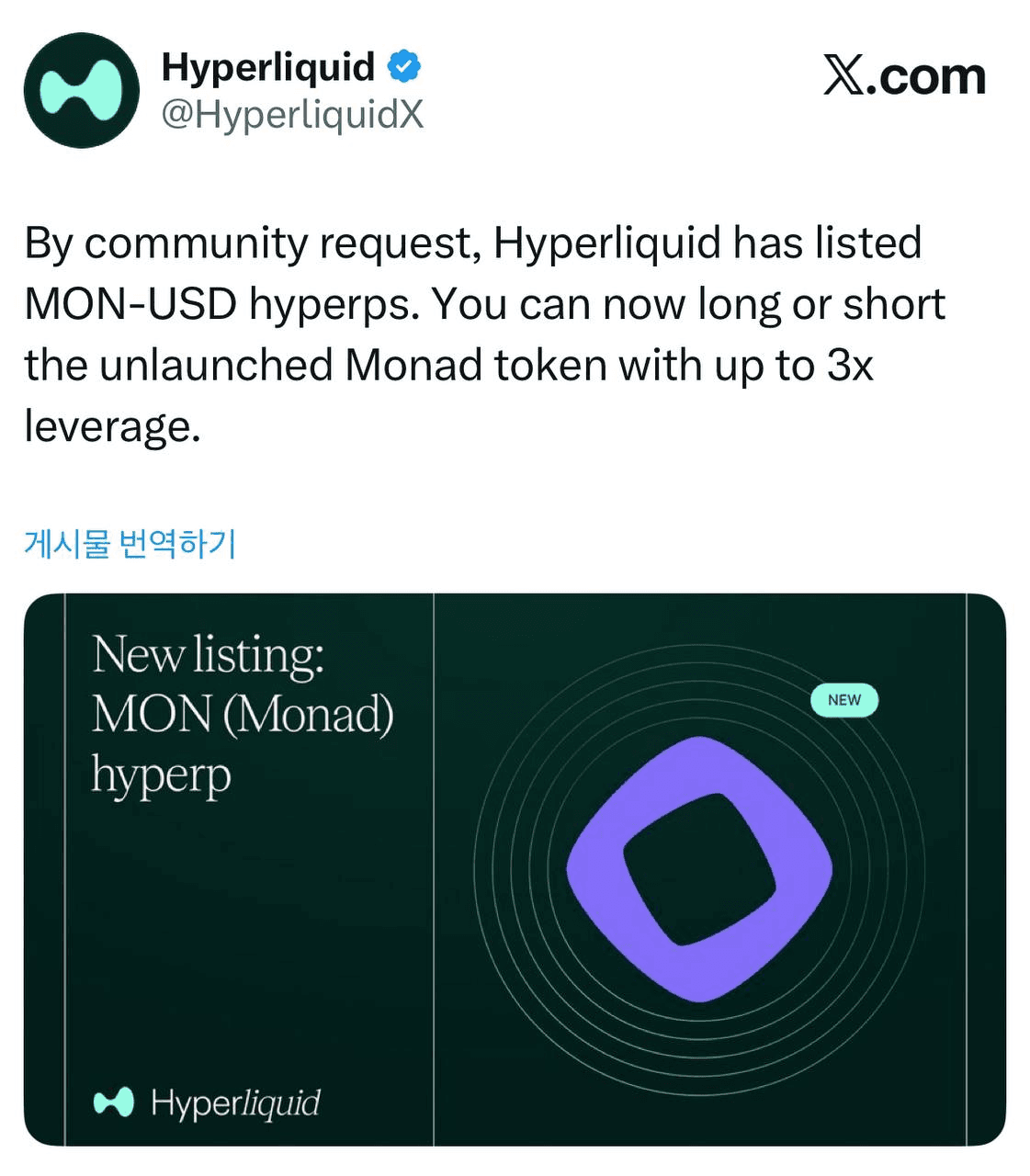Open the @HyperliquidX handle

point(292,115)
